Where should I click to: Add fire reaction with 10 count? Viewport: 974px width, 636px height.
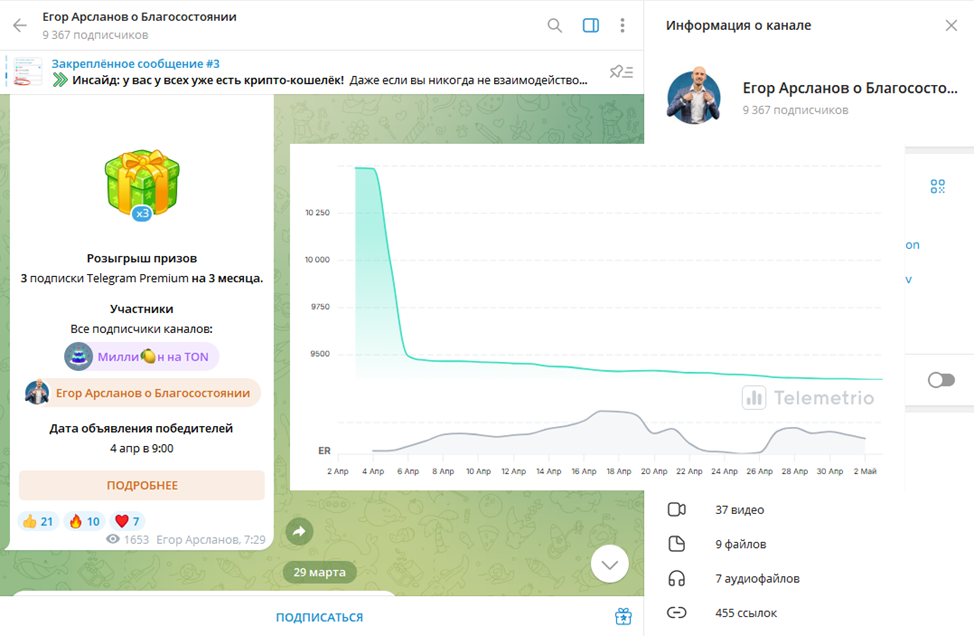click(x=84, y=521)
